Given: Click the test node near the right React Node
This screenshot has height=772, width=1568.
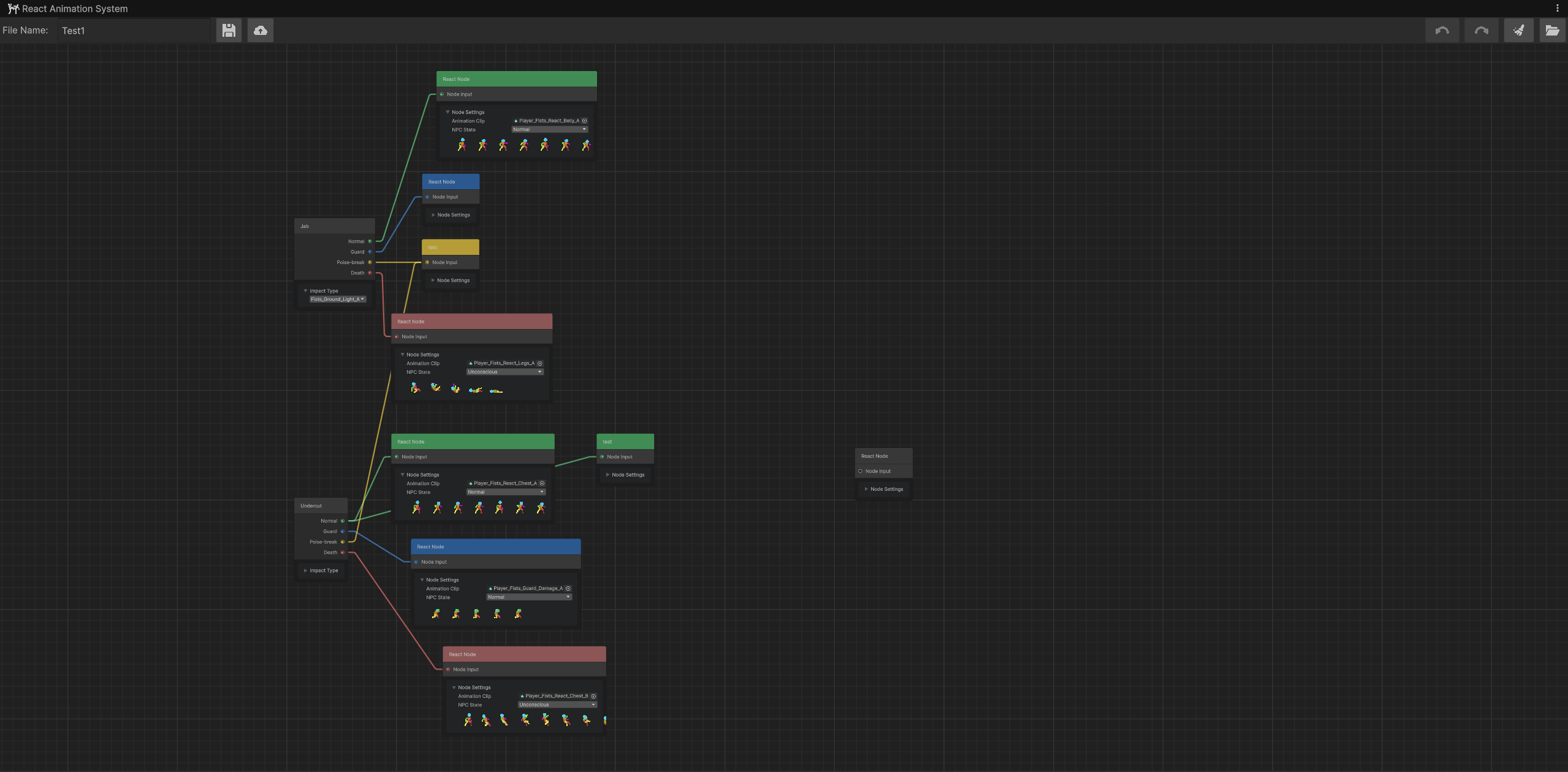Looking at the screenshot, I should 625,441.
